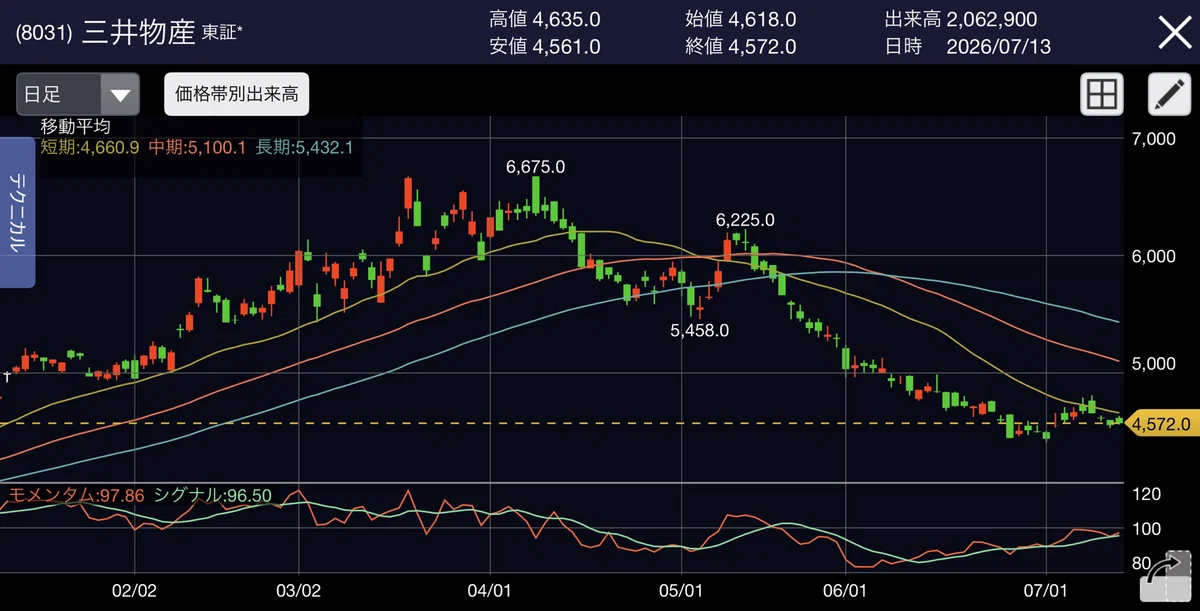The image size is (1200, 611).
Task: Tap the 7,000 price axis label
Action: 1154,139
